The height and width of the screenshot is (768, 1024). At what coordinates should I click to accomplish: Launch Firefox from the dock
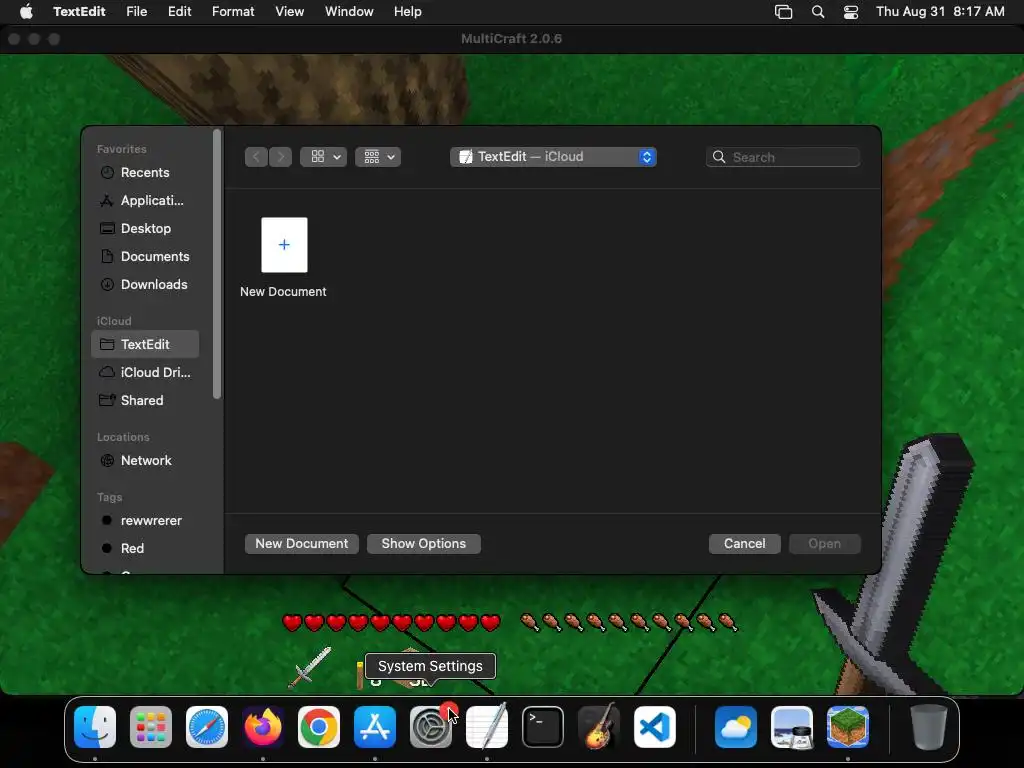[x=263, y=727]
